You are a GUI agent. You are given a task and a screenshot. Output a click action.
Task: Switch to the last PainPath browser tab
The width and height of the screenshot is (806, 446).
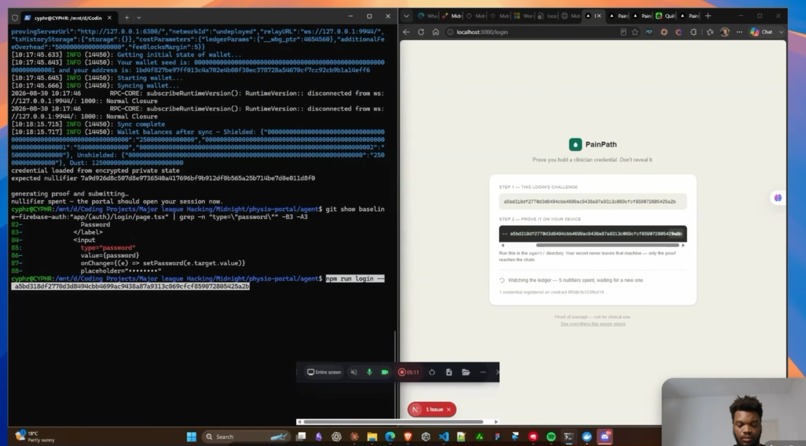click(689, 16)
